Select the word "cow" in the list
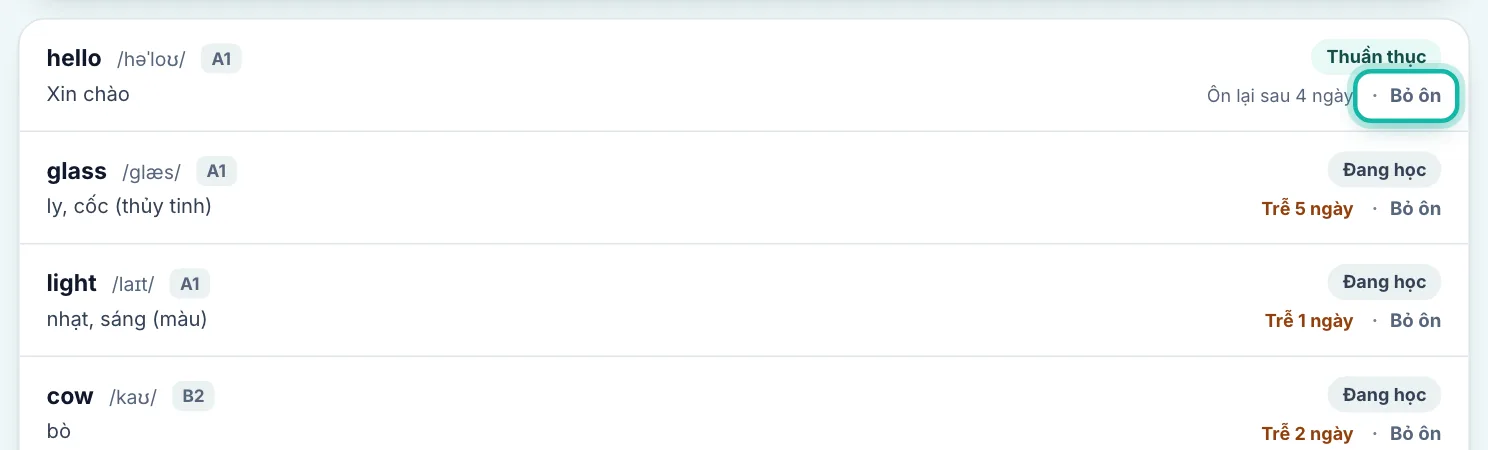Screen dimensions: 1488x450 pos(70,397)
